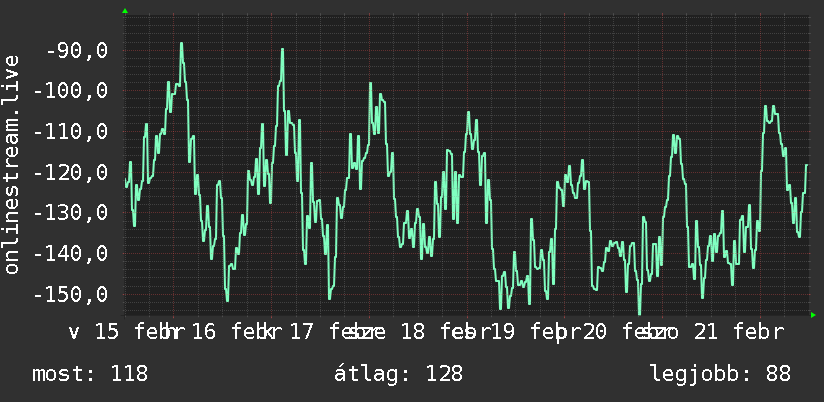Click the 'most: 118' current value
Screen dimensions: 824x402
pyautogui.click(x=90, y=374)
